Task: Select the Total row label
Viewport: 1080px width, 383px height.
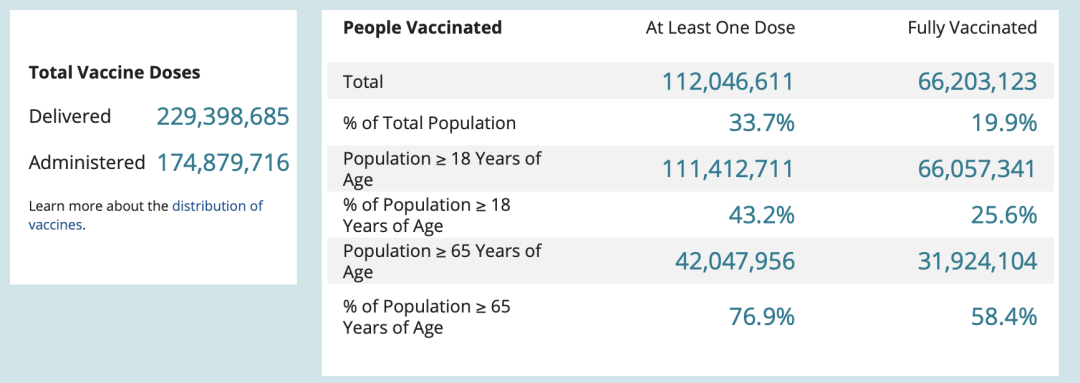Action: point(363,81)
